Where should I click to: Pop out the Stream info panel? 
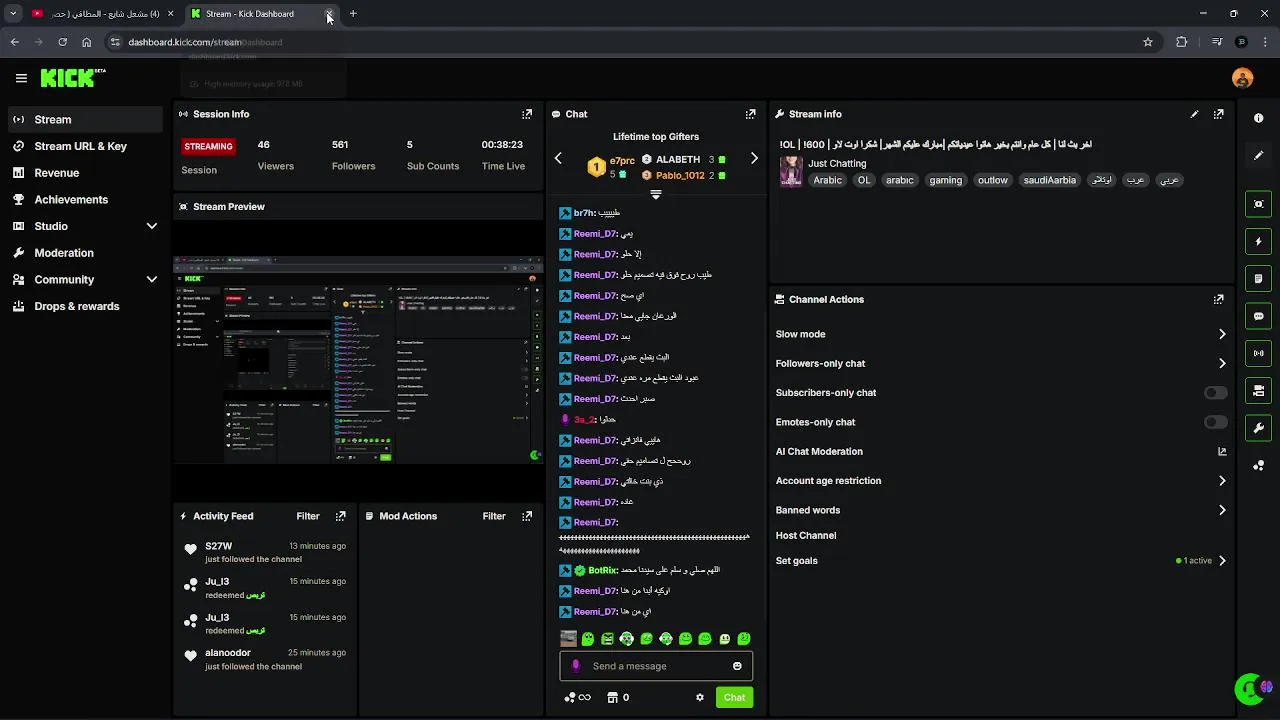1218,114
